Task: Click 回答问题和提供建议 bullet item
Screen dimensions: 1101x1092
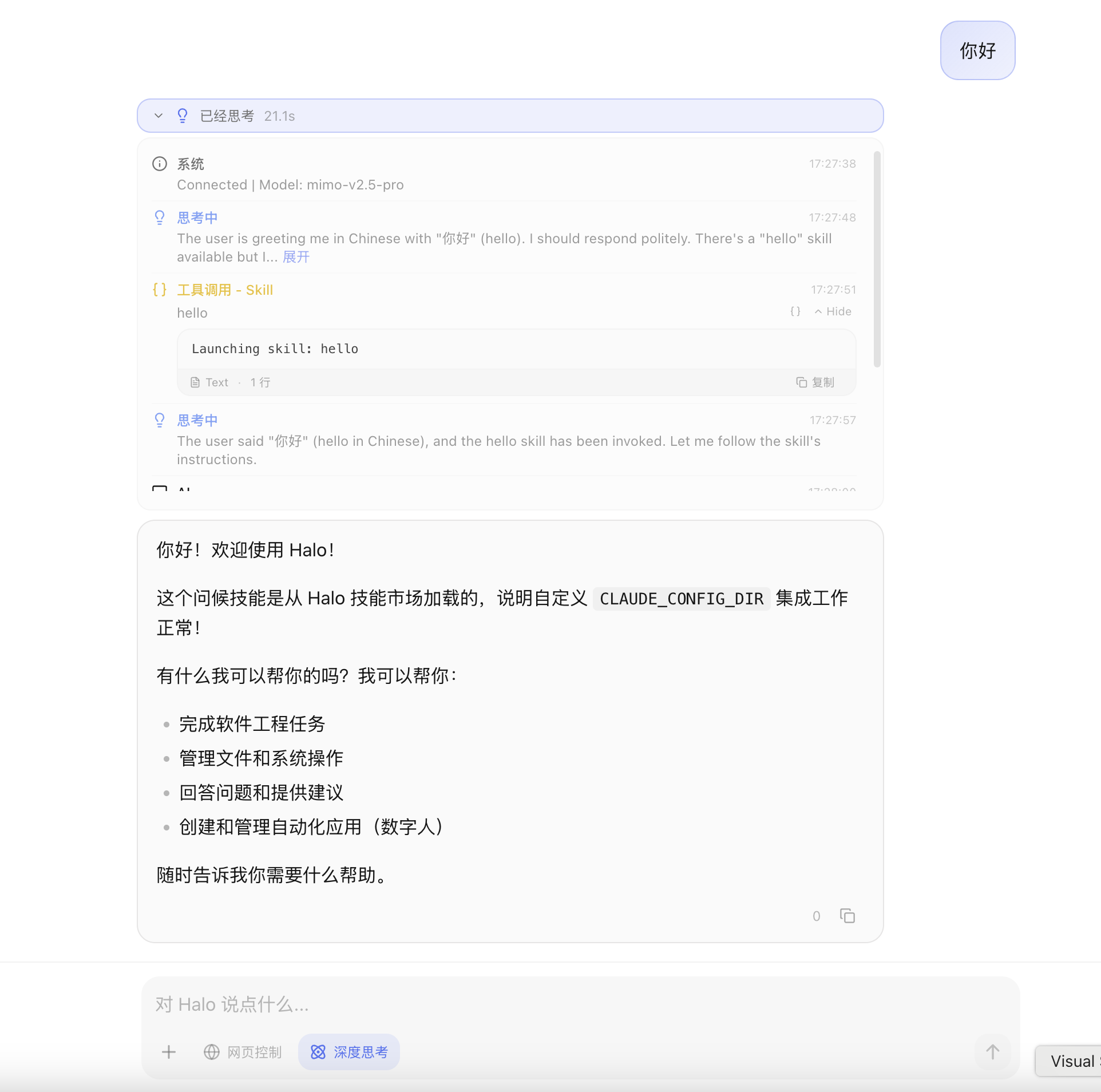Action: pyautogui.click(x=261, y=793)
